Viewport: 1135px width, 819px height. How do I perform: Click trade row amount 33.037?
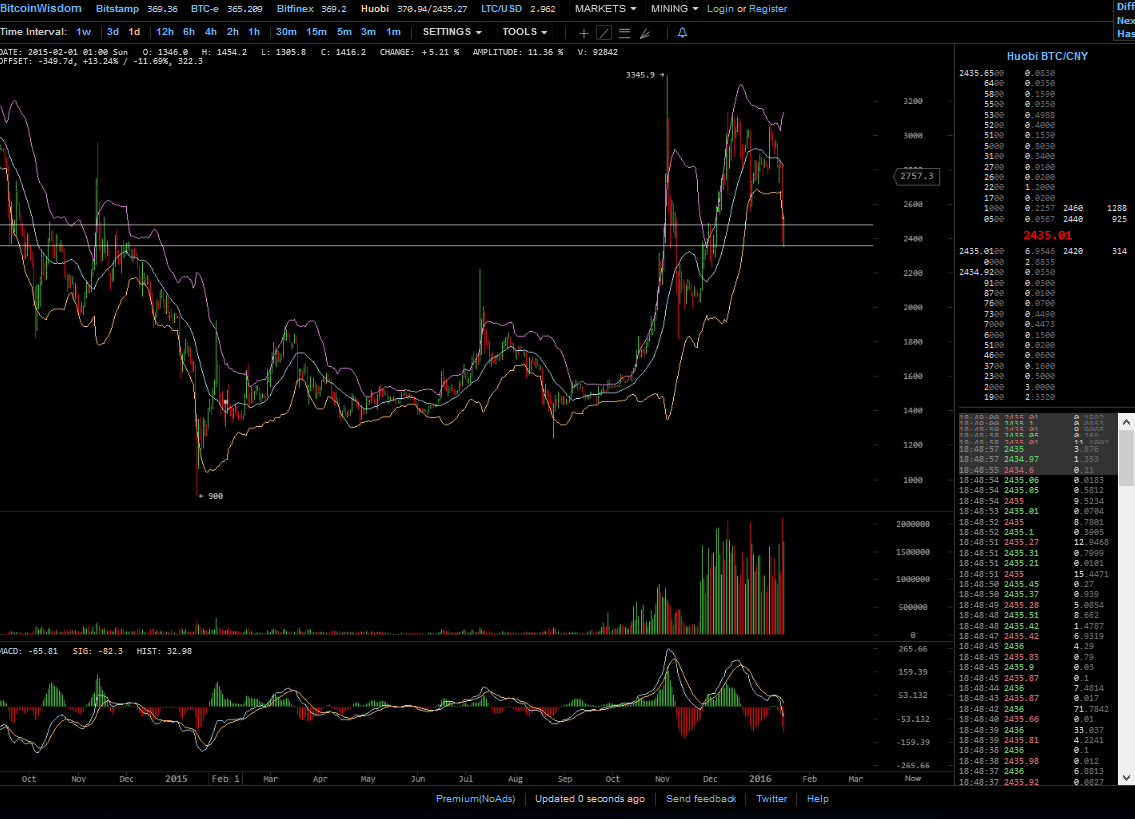[1088, 730]
